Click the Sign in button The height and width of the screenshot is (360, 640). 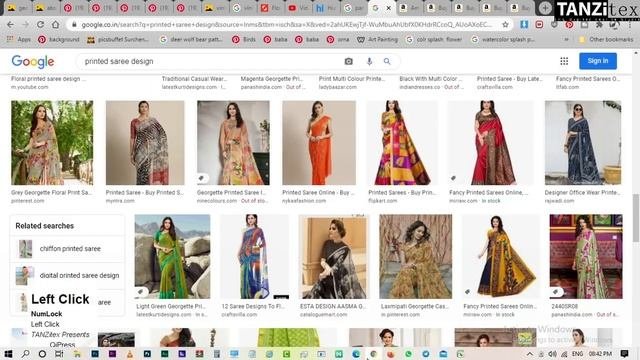pyautogui.click(x=598, y=61)
